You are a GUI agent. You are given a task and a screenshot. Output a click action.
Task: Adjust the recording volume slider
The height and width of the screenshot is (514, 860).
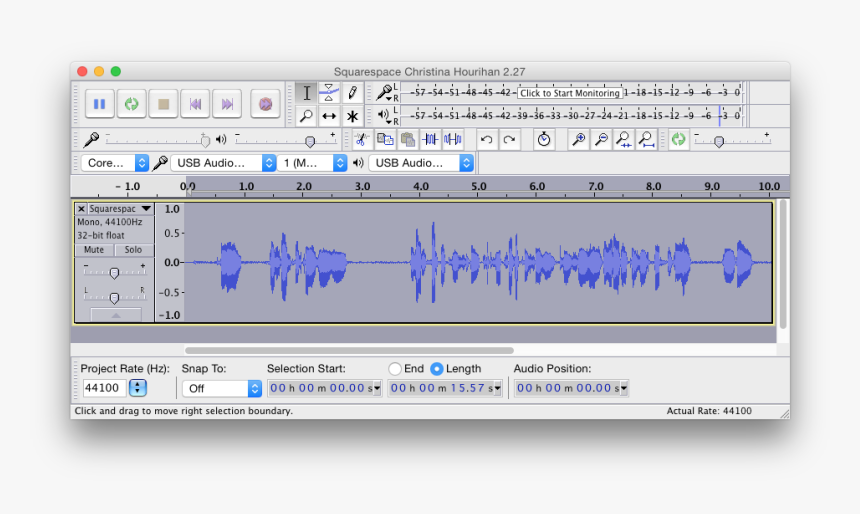click(205, 141)
